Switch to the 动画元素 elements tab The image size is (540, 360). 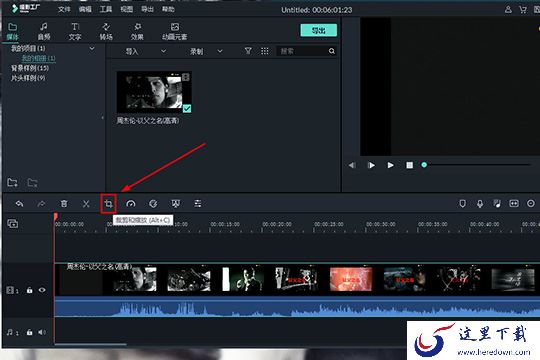[175, 31]
